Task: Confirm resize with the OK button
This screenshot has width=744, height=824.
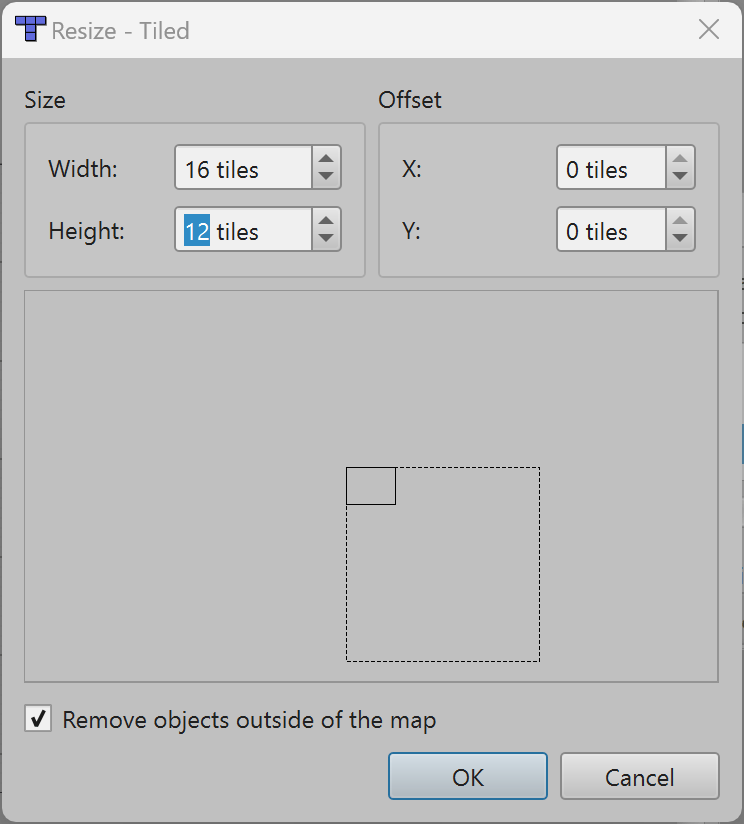Action: pos(468,776)
